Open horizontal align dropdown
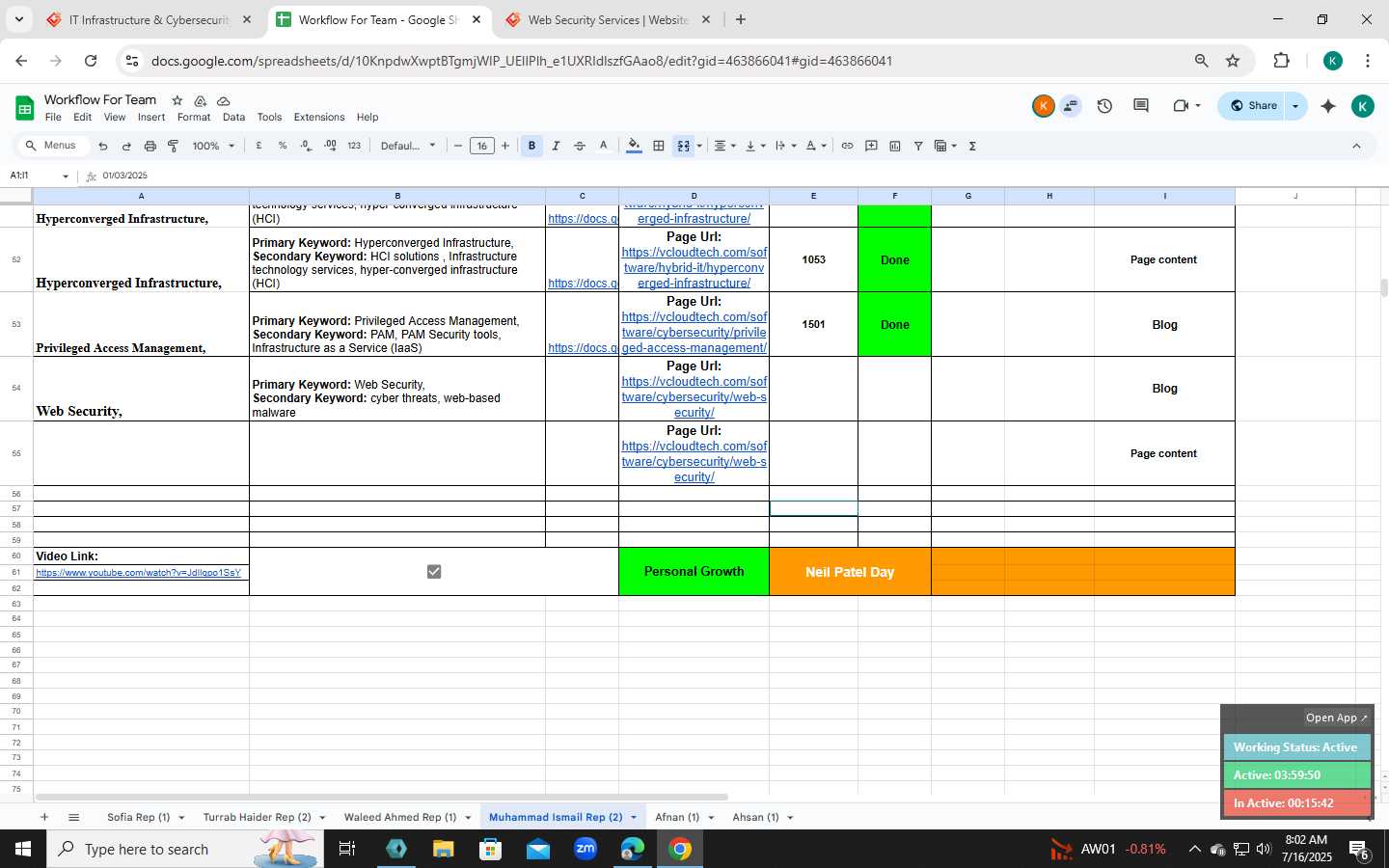The width and height of the screenshot is (1389, 868). tap(724, 146)
